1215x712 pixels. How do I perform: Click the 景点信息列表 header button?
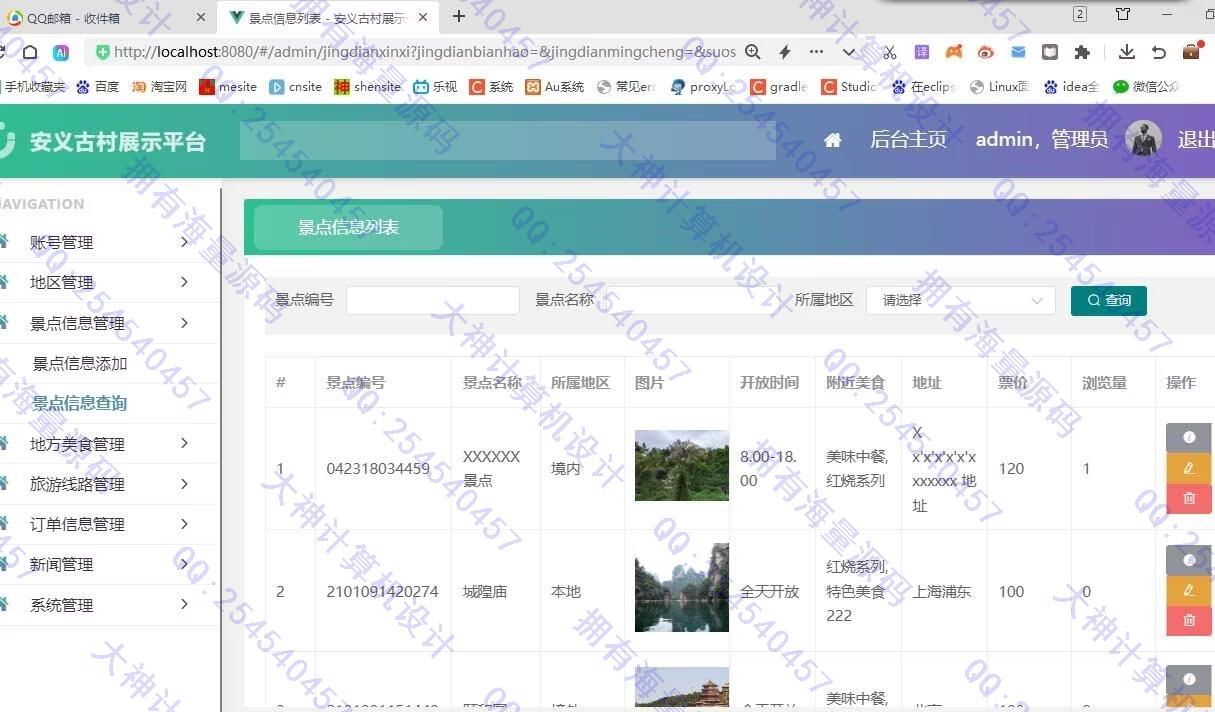(x=348, y=227)
